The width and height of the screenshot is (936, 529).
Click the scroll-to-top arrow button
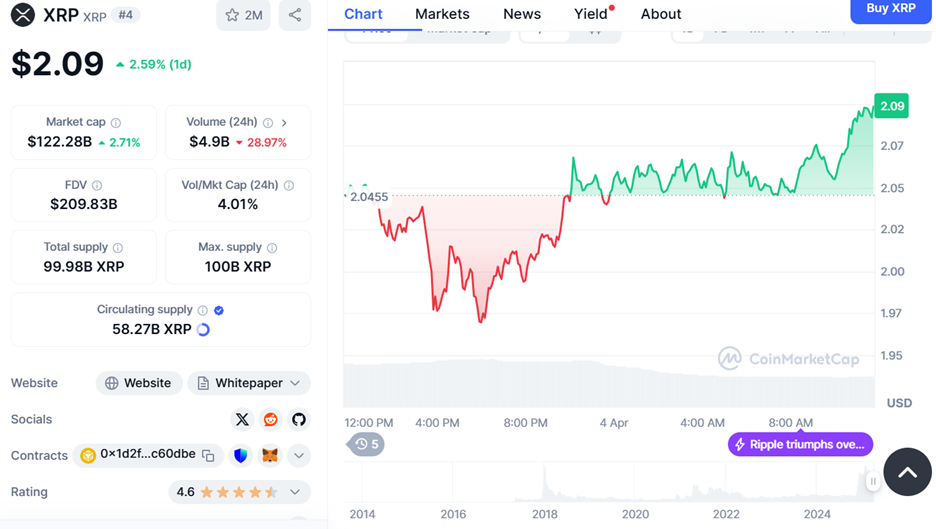coord(907,472)
